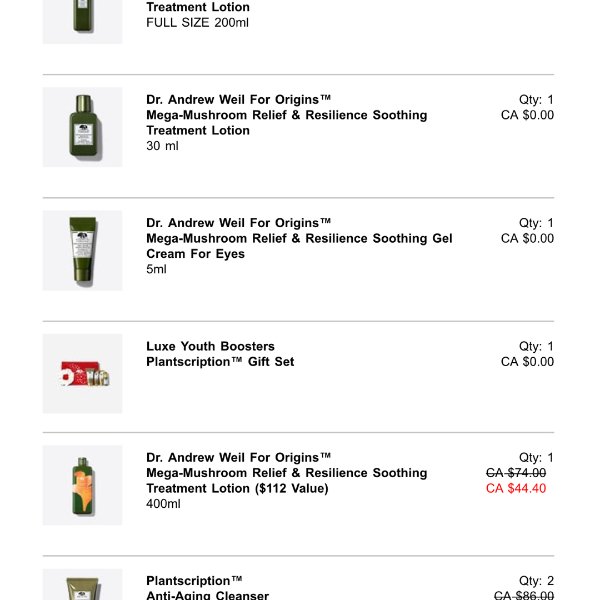Viewport: 600px width, 600px height.
Task: Open the 400ml Treatment Lotion bottle thumbnail
Action: [x=82, y=485]
